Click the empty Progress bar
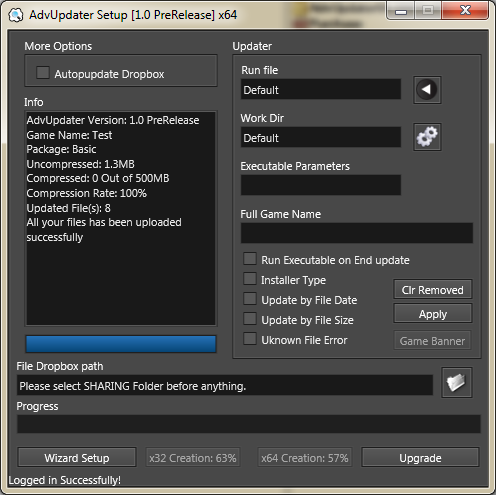 pyautogui.click(x=249, y=424)
